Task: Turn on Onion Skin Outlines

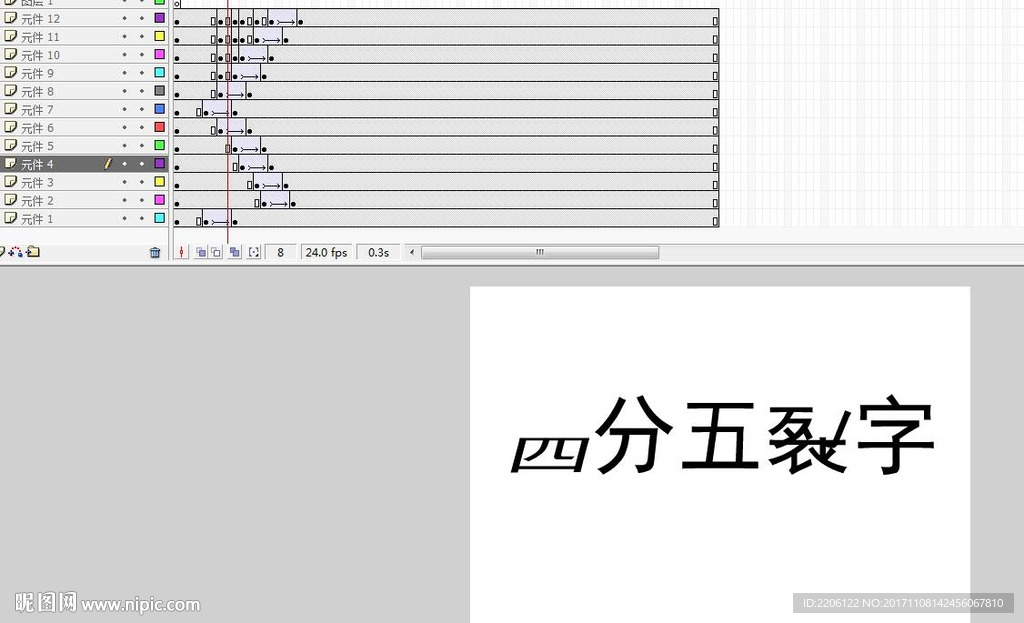Action: [x=216, y=252]
